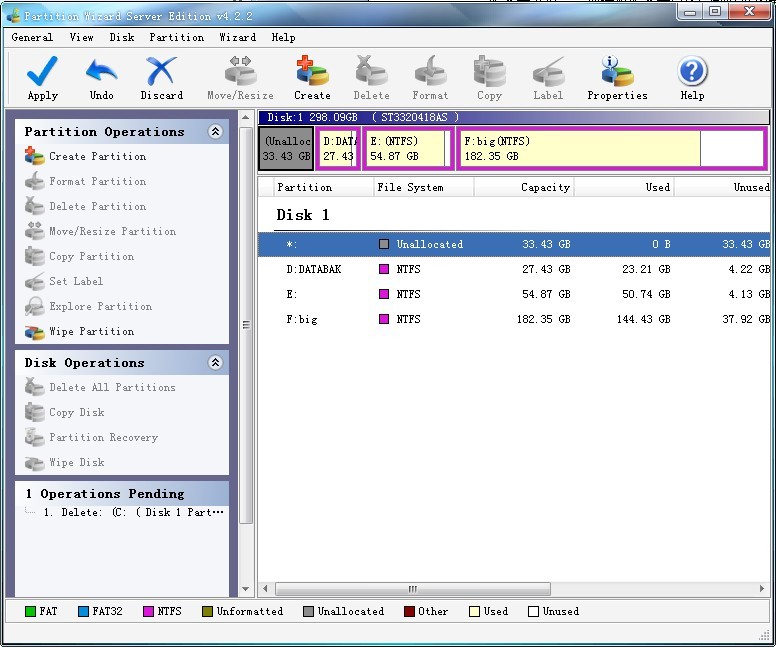Click the Unformatted olive legend swatch
This screenshot has height=647, width=776.
pyautogui.click(x=207, y=611)
